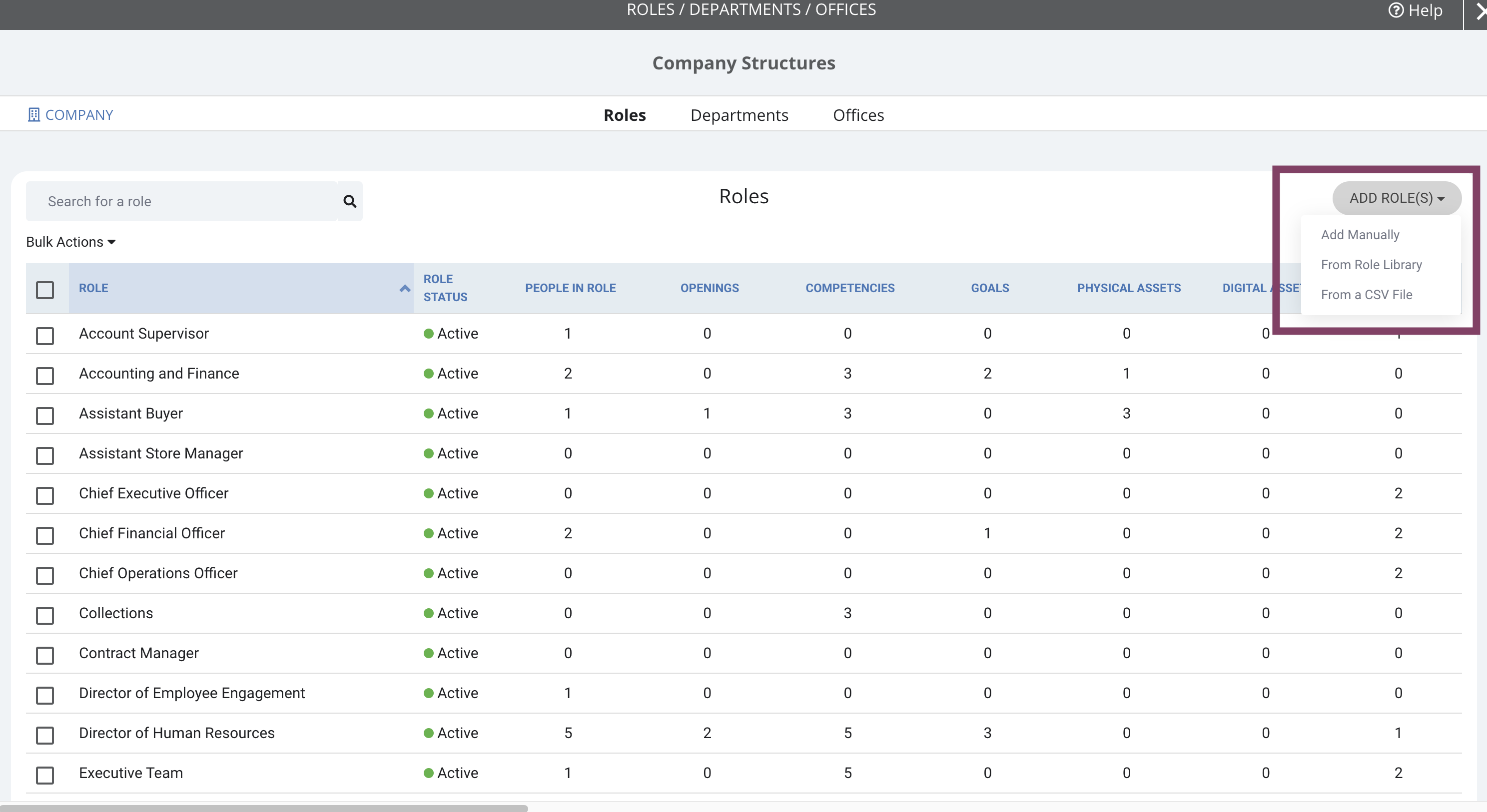Select the Assistant Buyer checkbox
This screenshot has width=1487, height=812.
pos(45,415)
